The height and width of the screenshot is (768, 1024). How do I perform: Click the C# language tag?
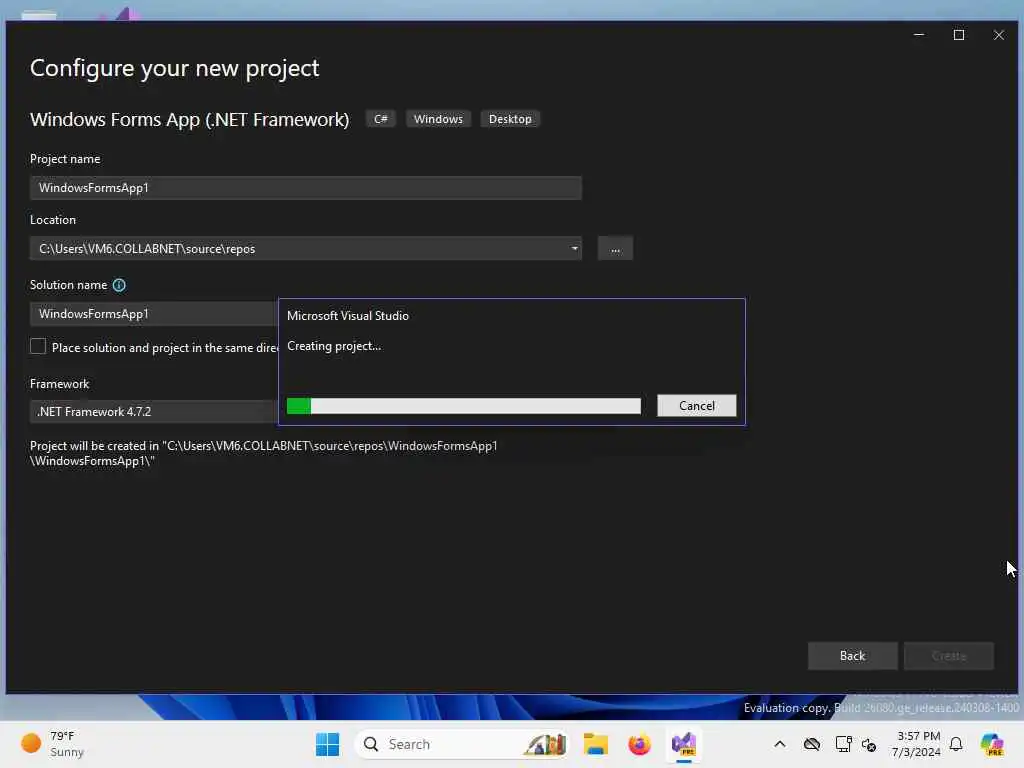(x=381, y=119)
